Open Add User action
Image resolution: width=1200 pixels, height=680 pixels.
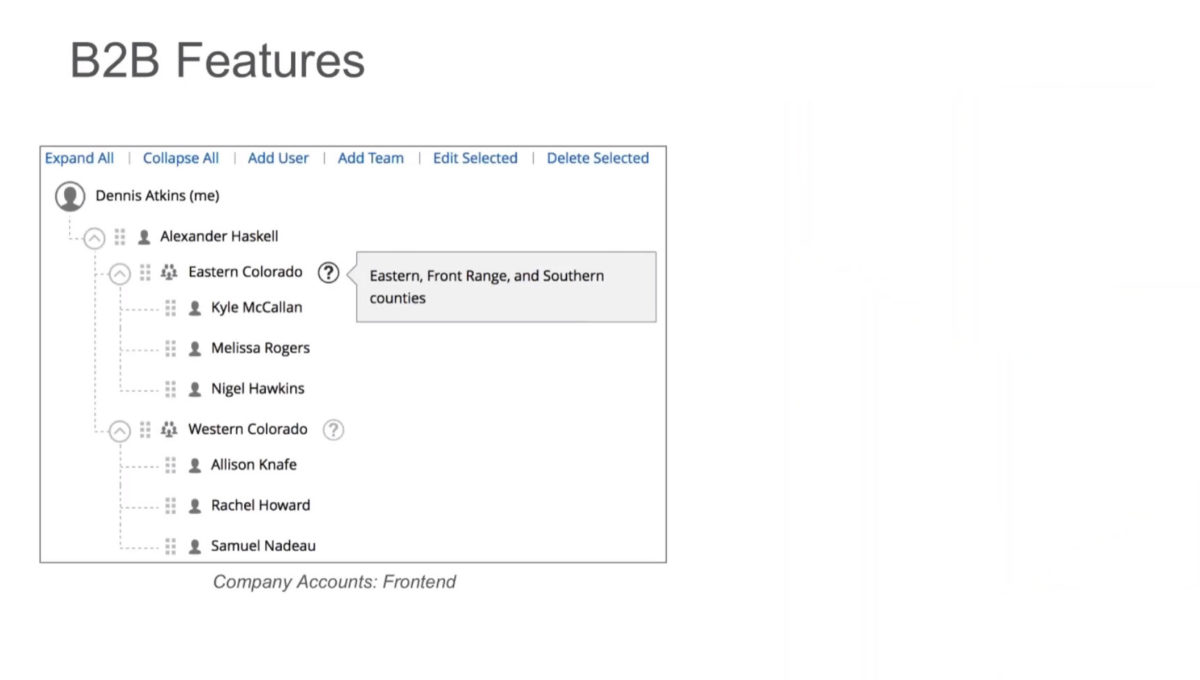pyautogui.click(x=278, y=158)
